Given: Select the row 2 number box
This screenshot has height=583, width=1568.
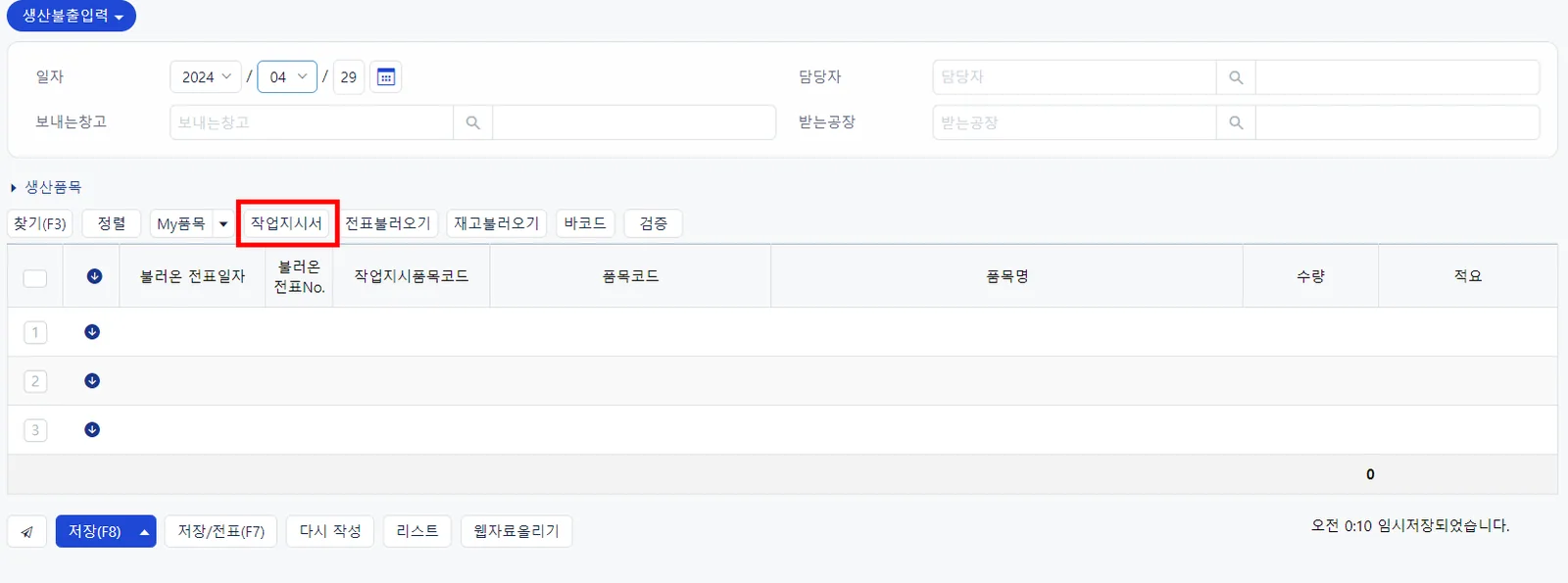Looking at the screenshot, I should point(35,381).
